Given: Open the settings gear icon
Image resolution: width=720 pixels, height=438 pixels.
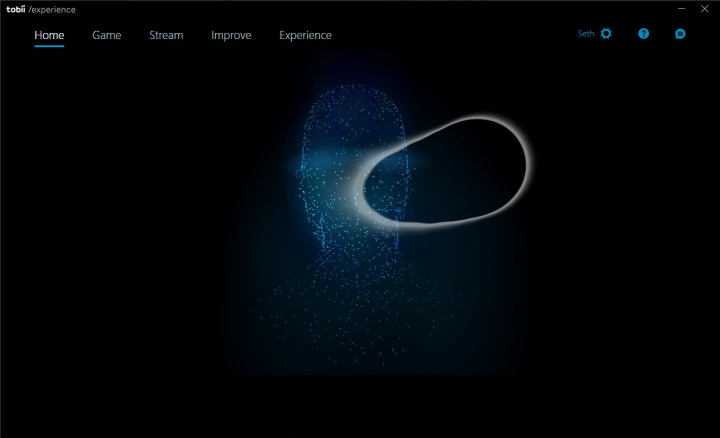Looking at the screenshot, I should click(606, 34).
